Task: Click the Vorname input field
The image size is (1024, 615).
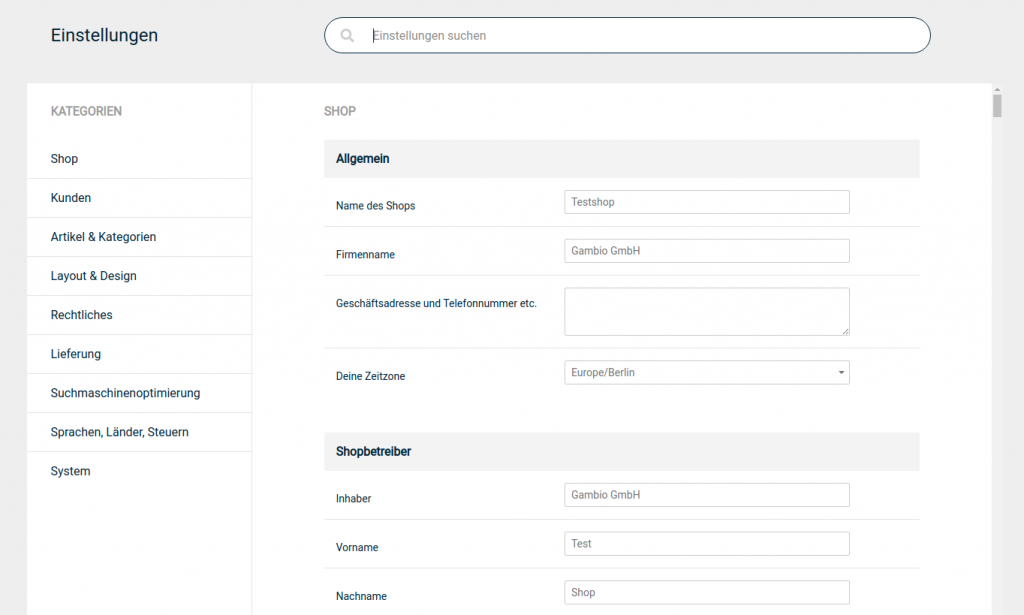Action: click(706, 544)
